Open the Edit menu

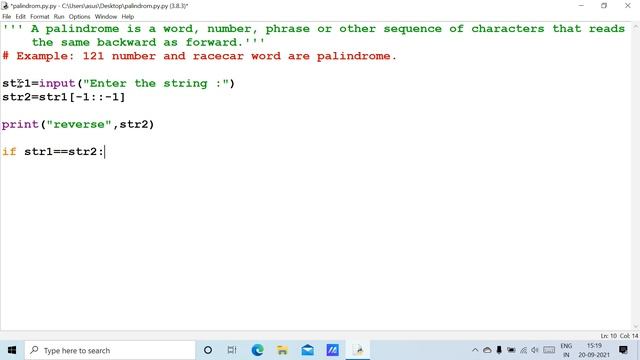(20, 17)
